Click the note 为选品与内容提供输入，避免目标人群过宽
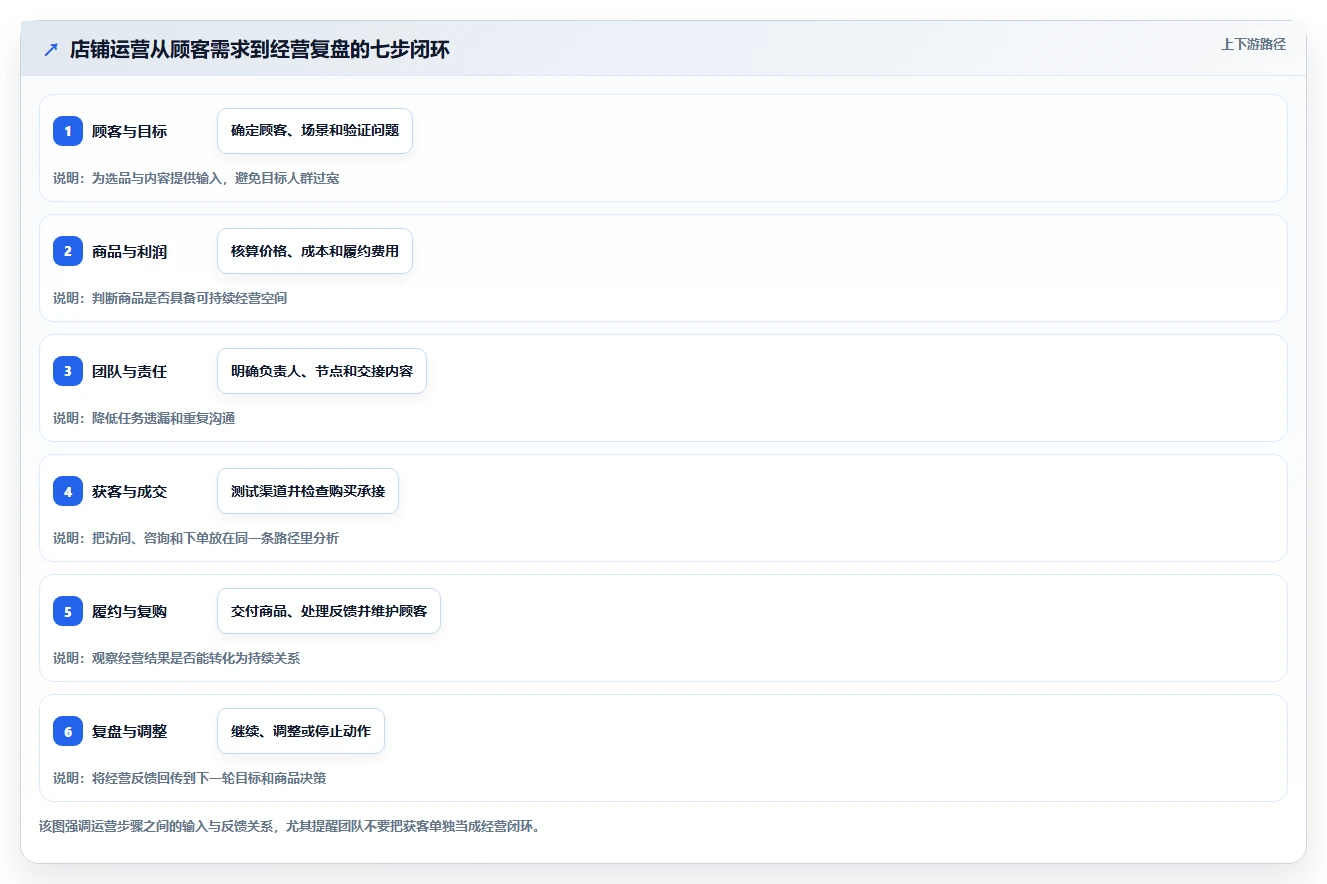 pos(215,178)
